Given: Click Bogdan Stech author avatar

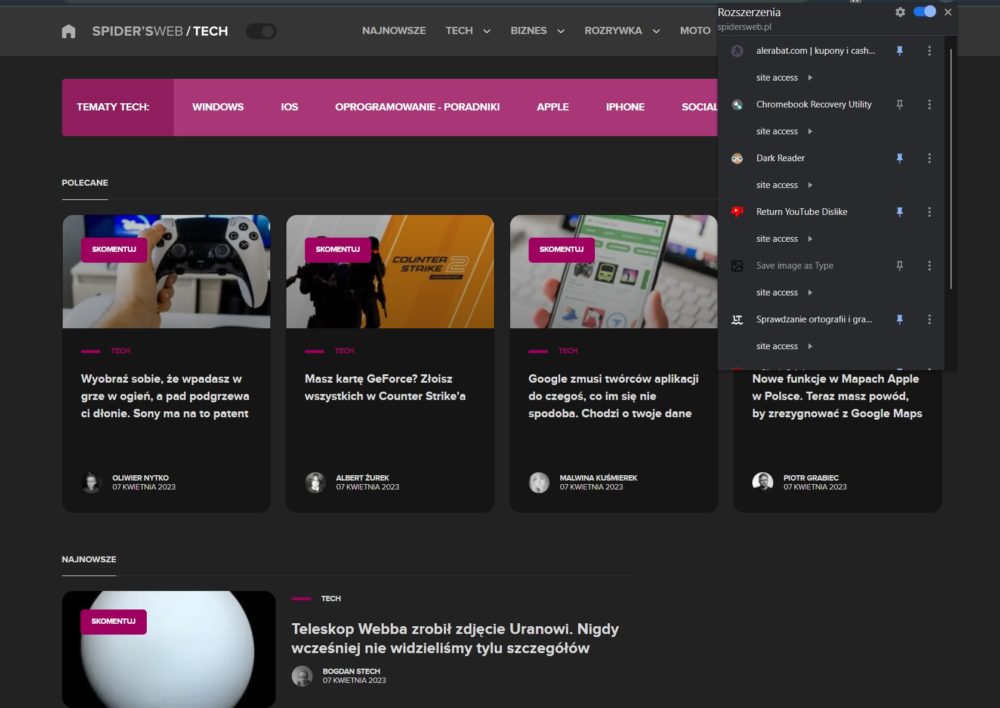Looking at the screenshot, I should (x=302, y=676).
